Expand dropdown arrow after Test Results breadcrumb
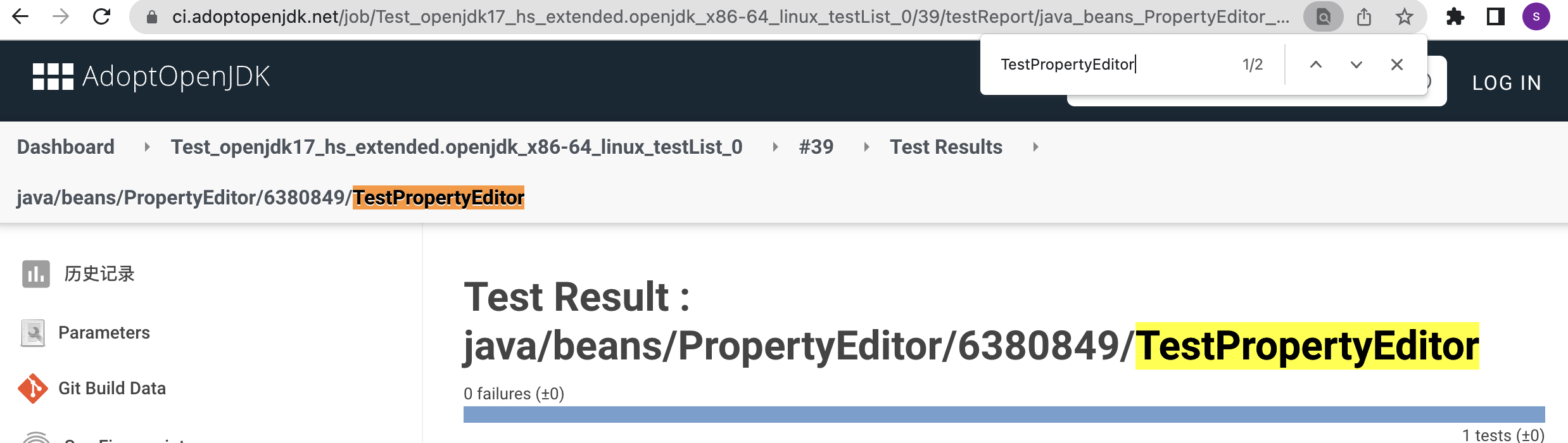This screenshot has height=443, width=1568. (x=1035, y=147)
